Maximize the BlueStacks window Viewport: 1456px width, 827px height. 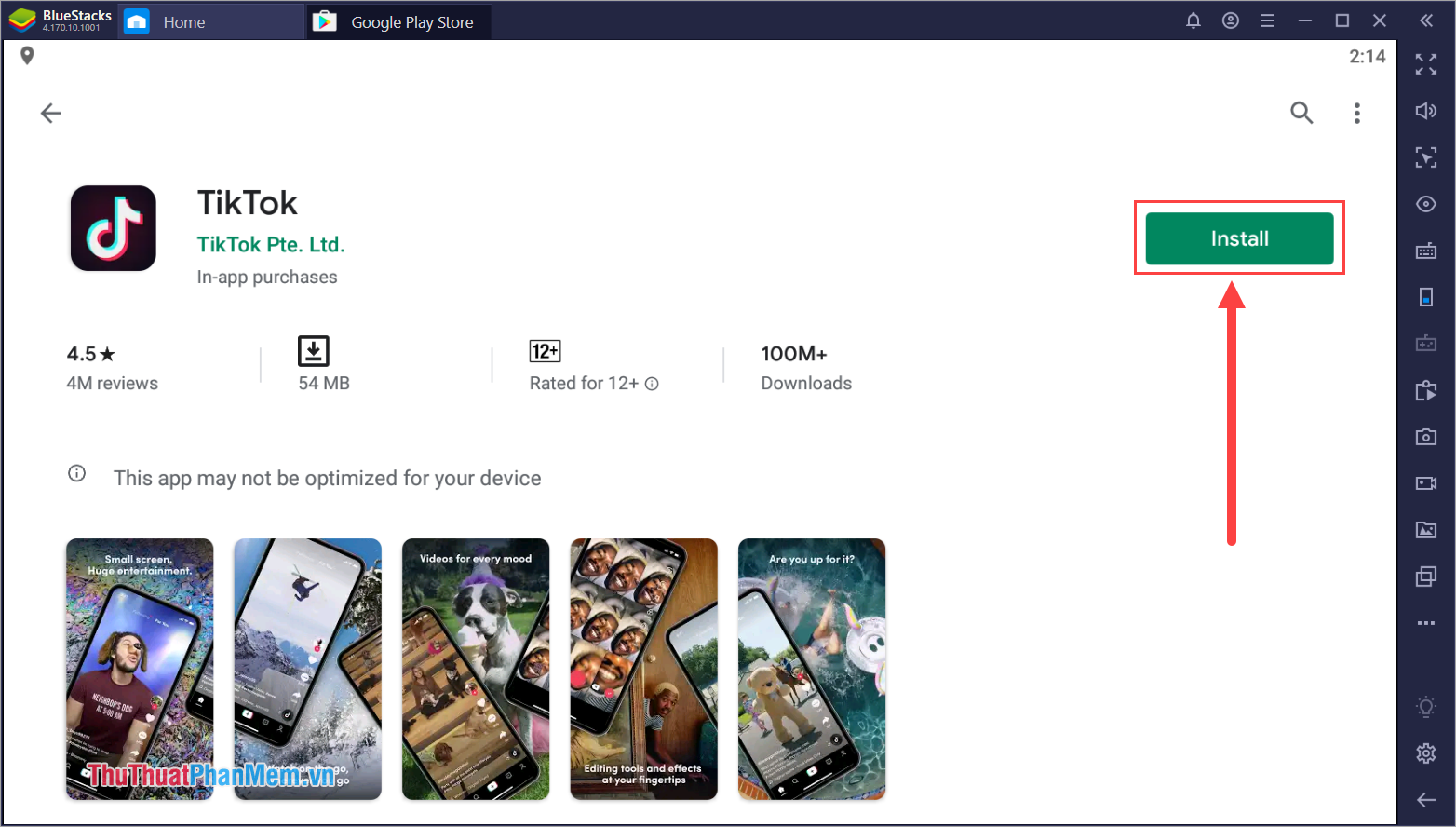coord(1342,20)
